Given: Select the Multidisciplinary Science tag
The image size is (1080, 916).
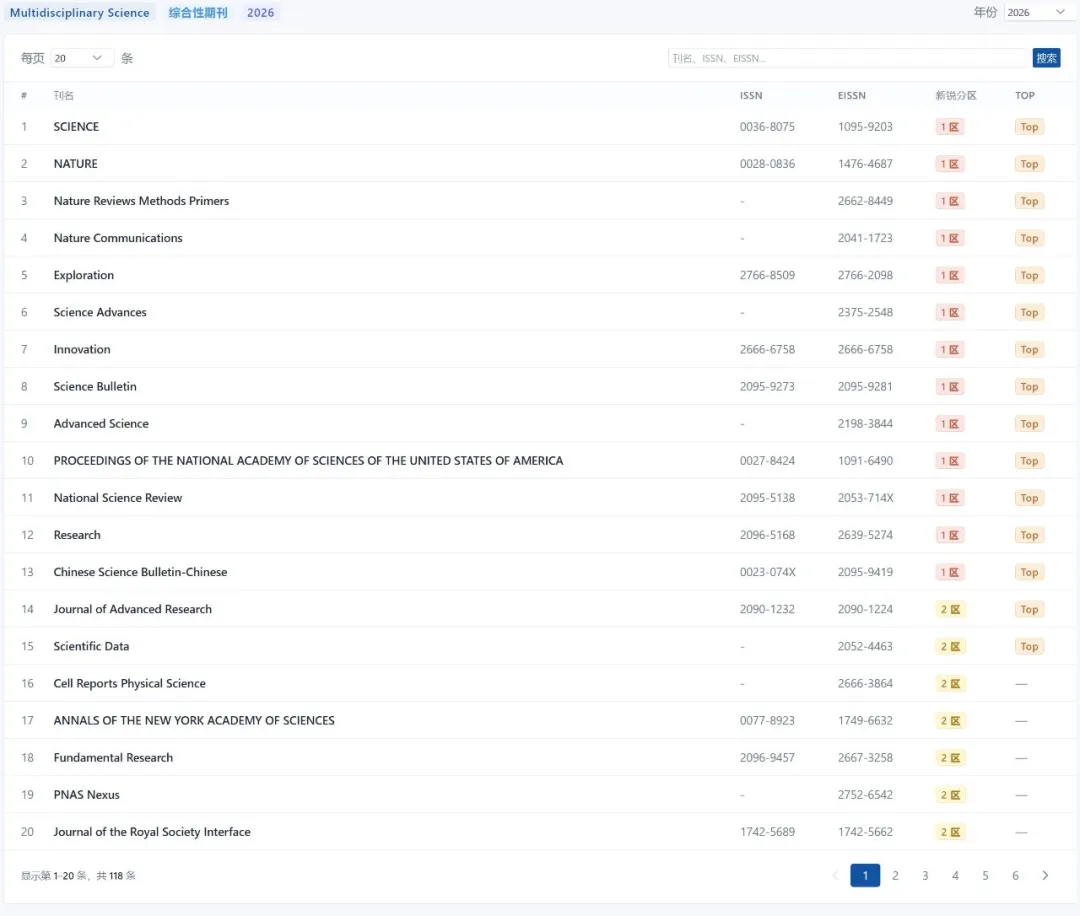Looking at the screenshot, I should pos(80,13).
